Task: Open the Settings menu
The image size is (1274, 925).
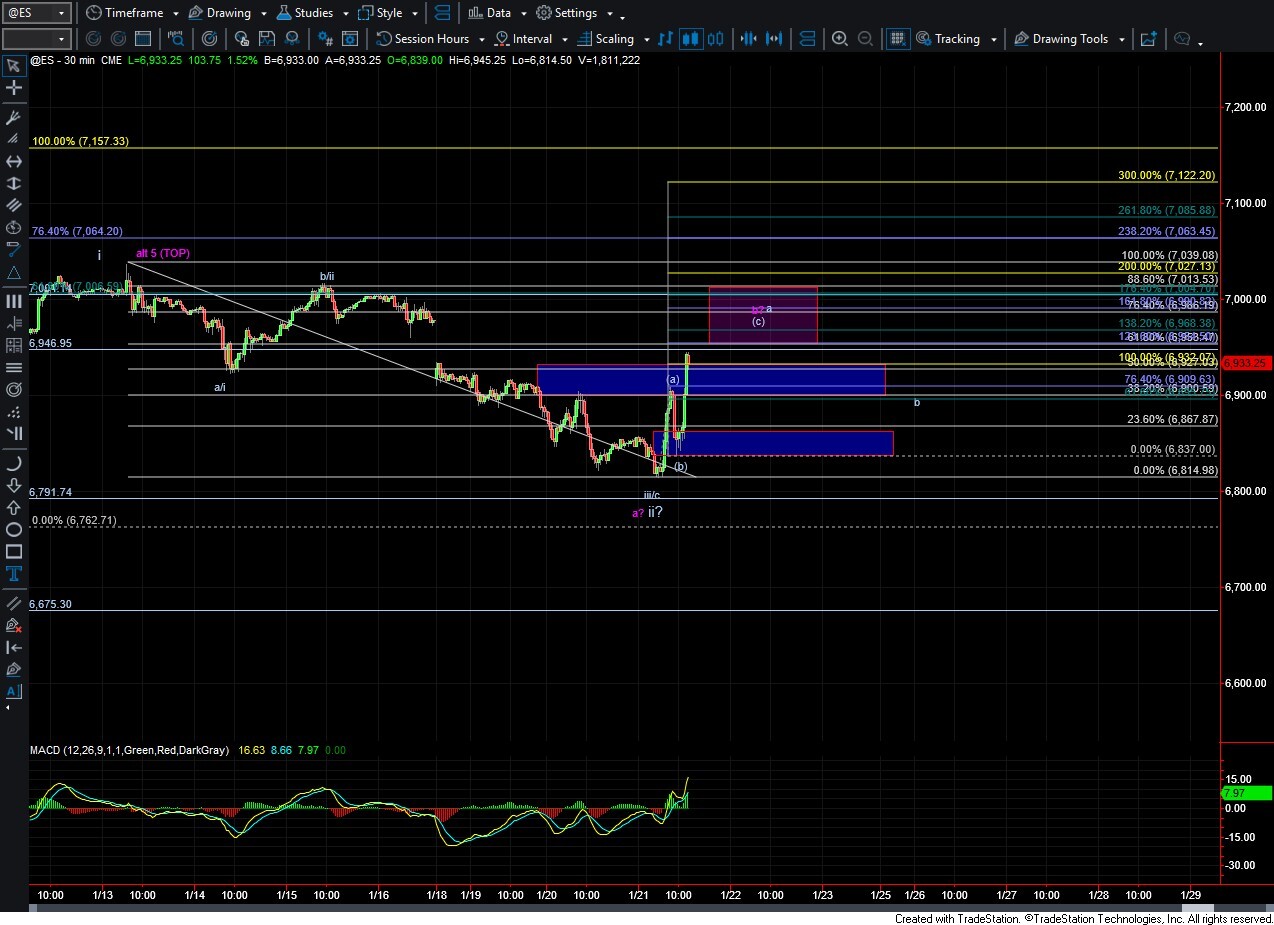Action: (574, 13)
